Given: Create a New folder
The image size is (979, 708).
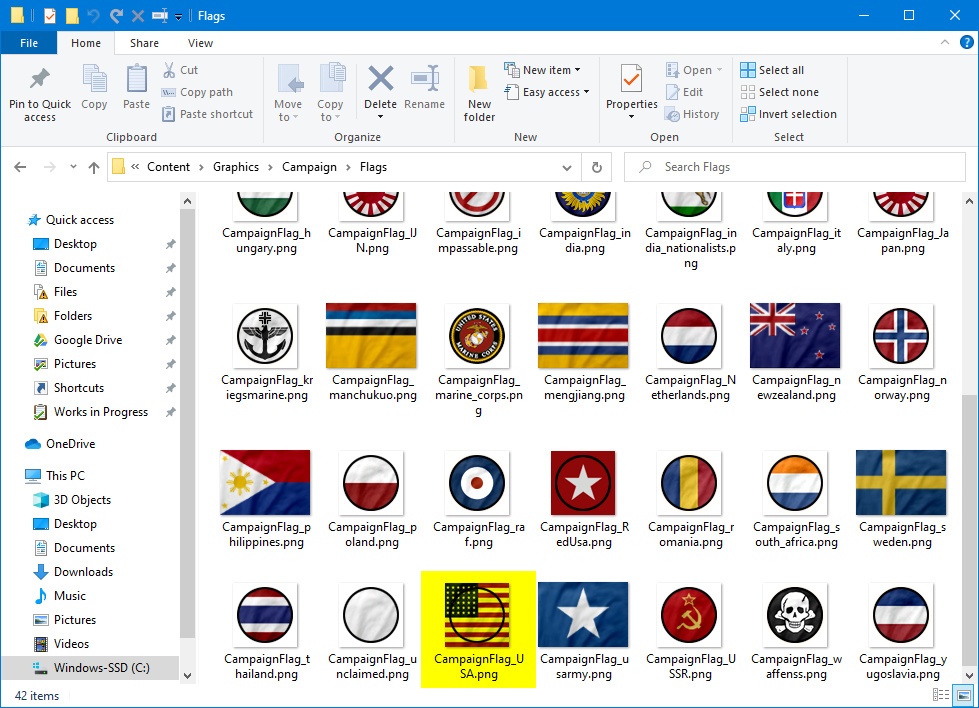Looking at the screenshot, I should pyautogui.click(x=479, y=94).
